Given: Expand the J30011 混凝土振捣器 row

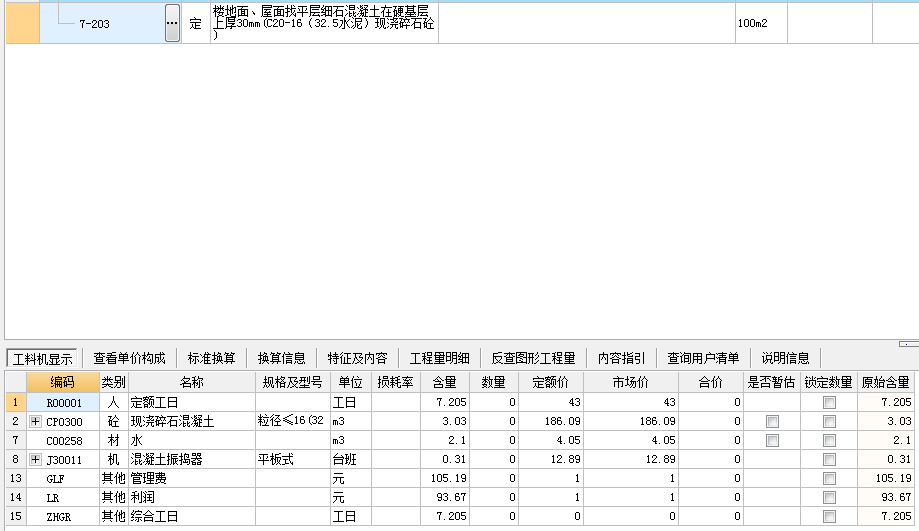Looking at the screenshot, I should pos(35,459).
